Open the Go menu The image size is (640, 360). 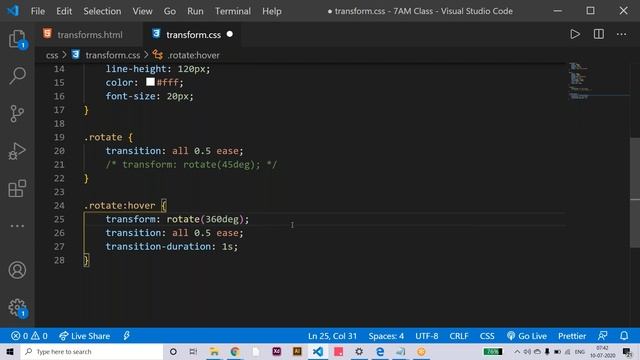[x=170, y=11]
